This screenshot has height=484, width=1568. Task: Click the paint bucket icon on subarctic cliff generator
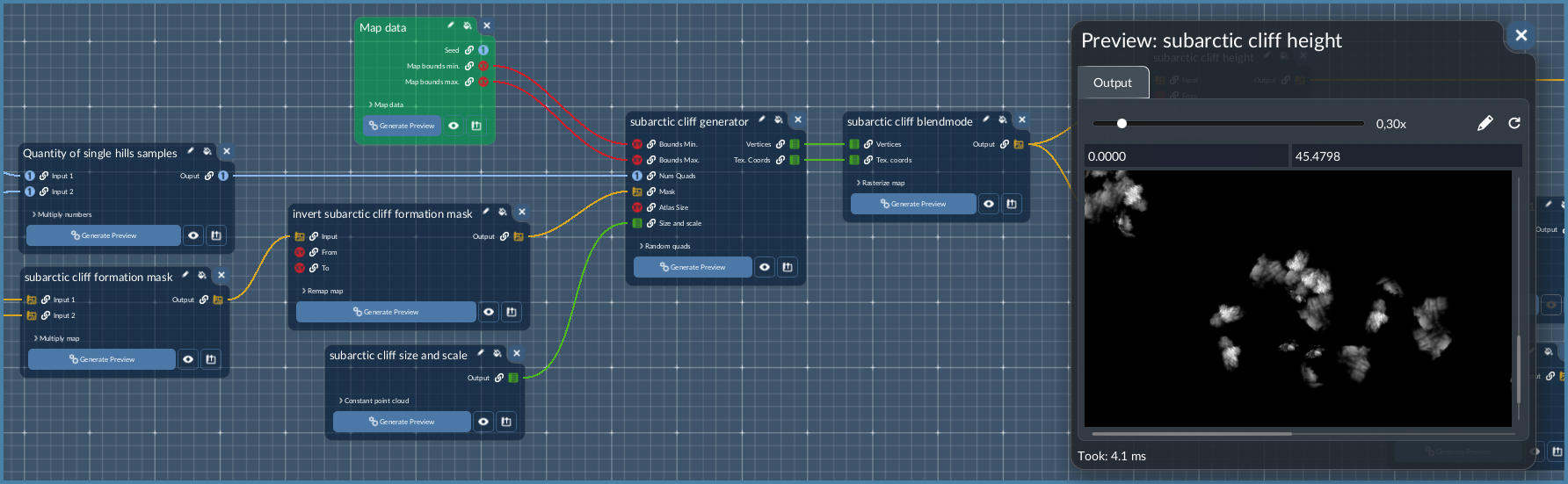[x=779, y=120]
